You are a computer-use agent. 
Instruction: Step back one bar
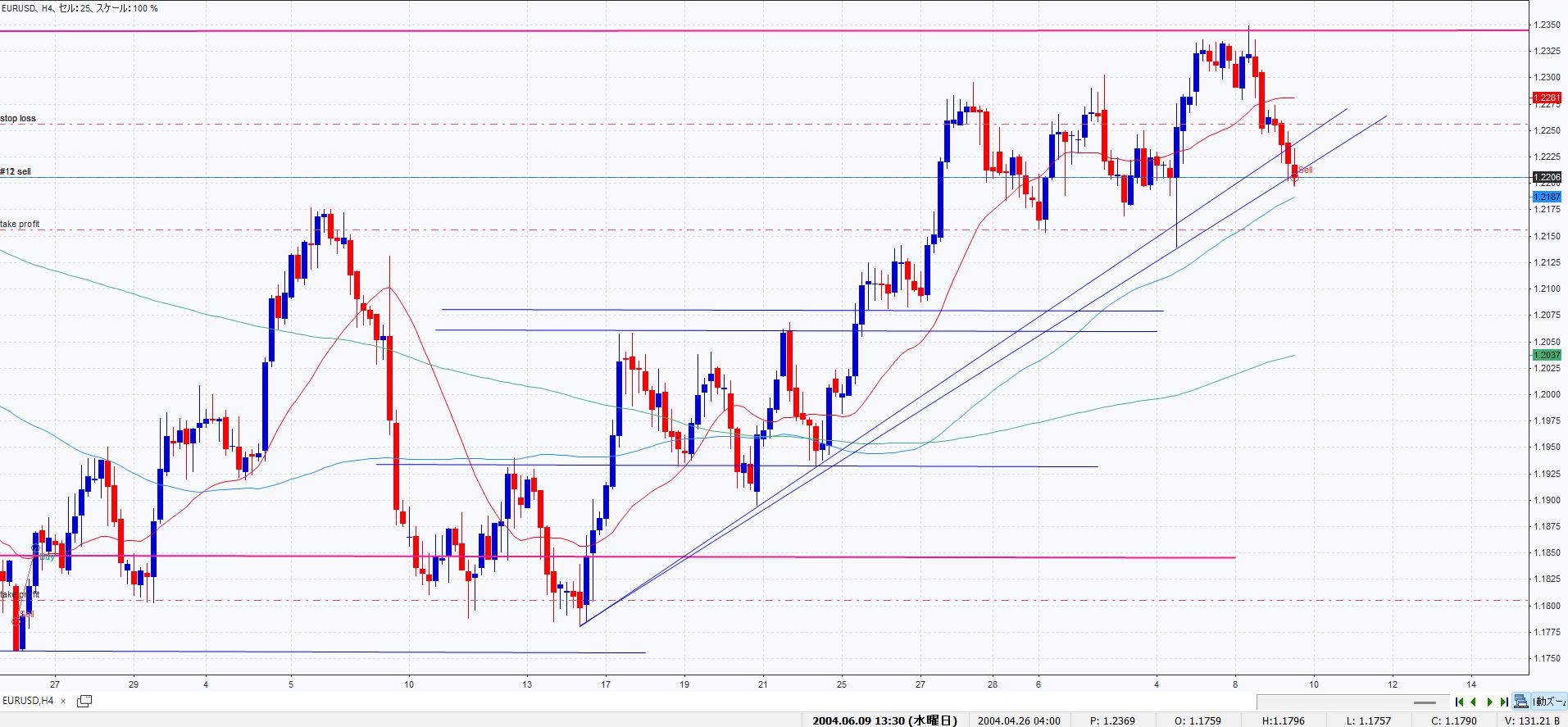(x=1474, y=702)
